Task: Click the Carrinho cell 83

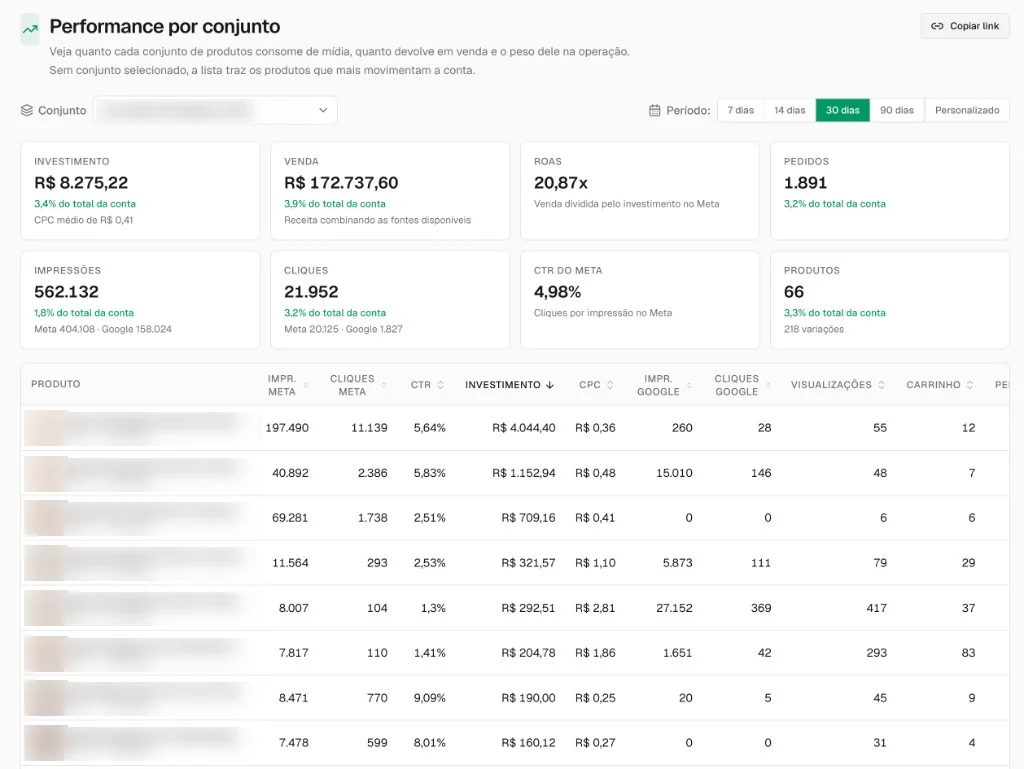Action: pyautogui.click(x=968, y=653)
